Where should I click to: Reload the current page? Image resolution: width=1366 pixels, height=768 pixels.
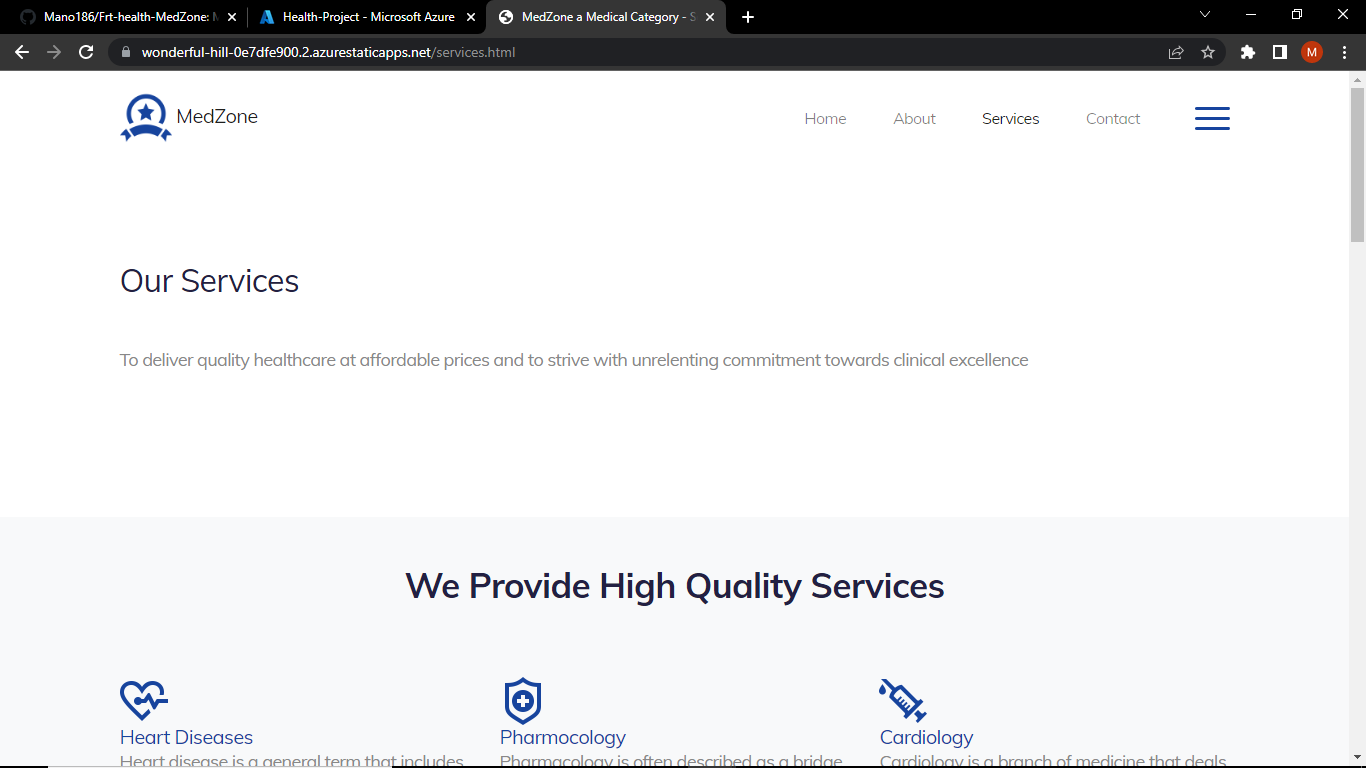coord(85,52)
